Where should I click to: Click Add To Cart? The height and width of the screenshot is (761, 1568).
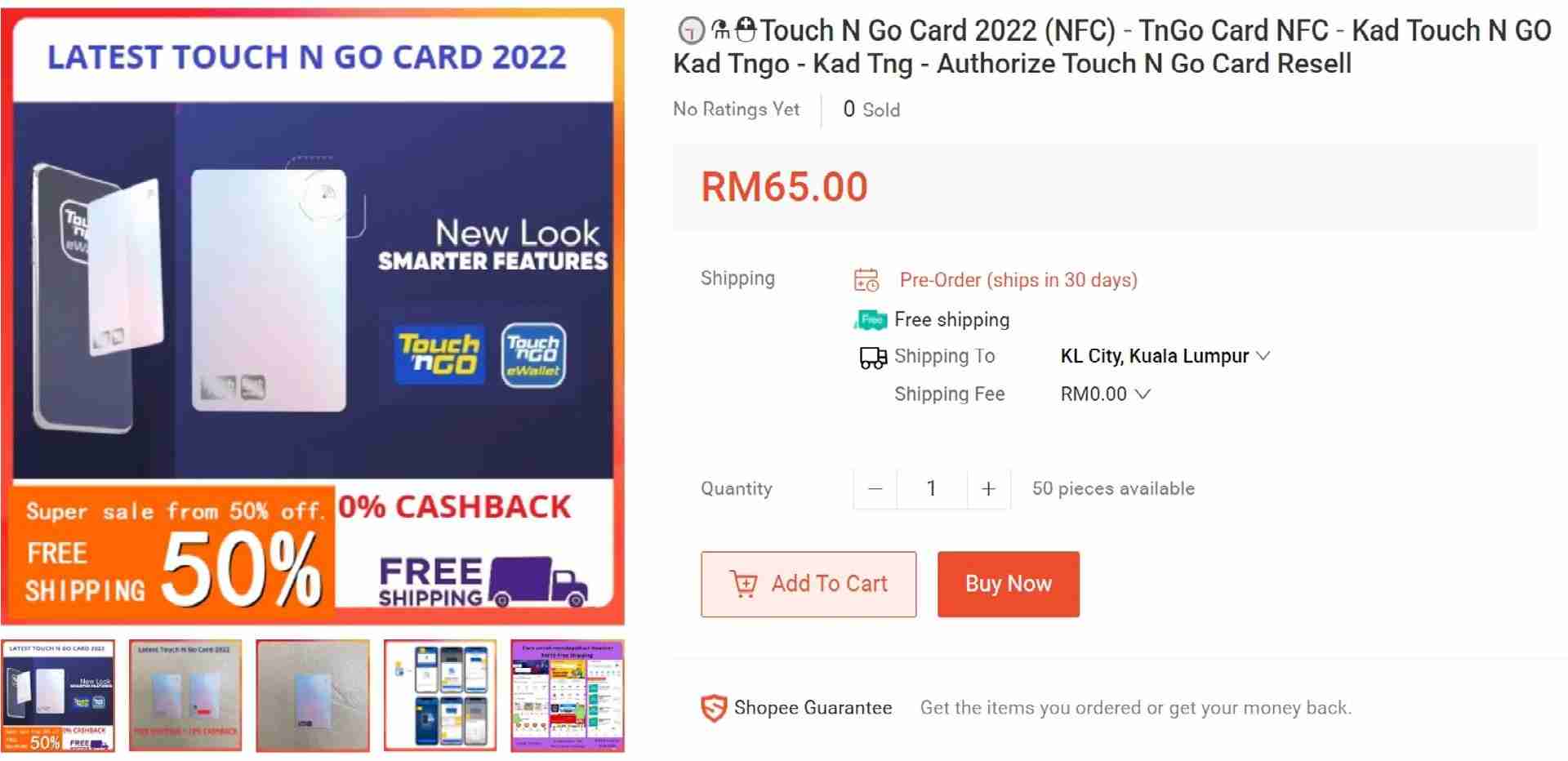point(809,584)
